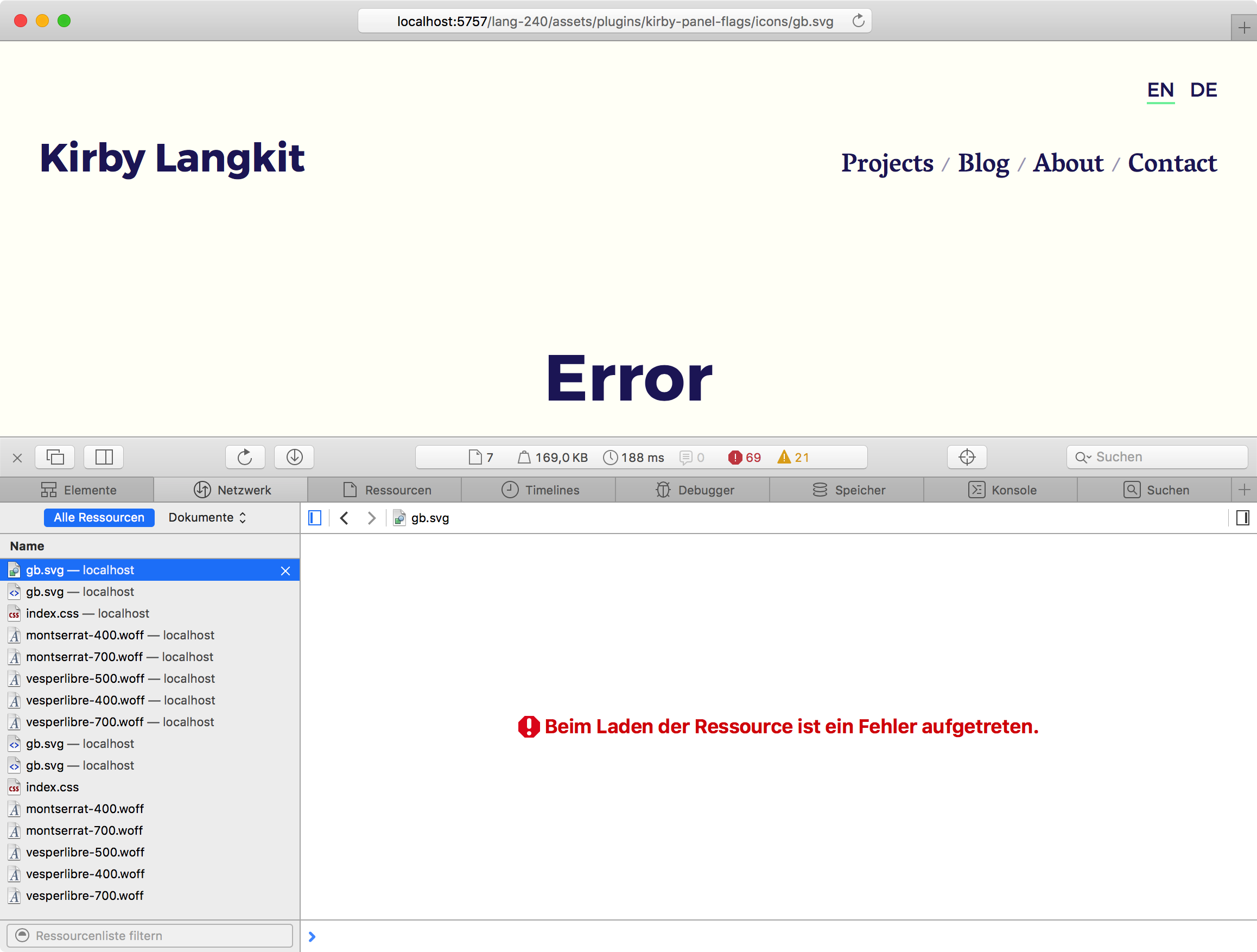Click the yellow warnings count indicator
The width and height of the screenshot is (1257, 952).
click(x=793, y=458)
